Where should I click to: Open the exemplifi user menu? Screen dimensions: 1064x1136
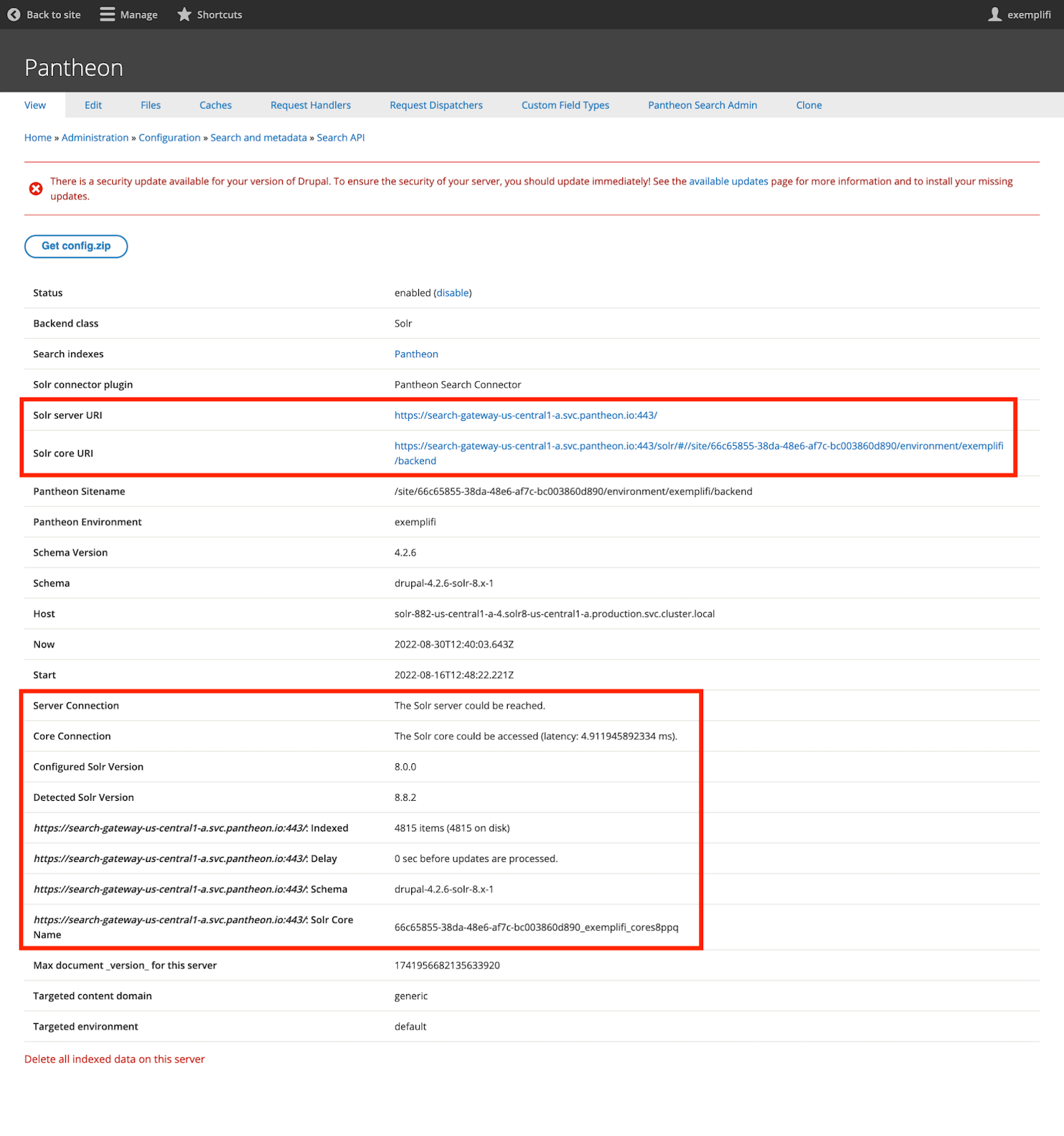pyautogui.click(x=1029, y=14)
